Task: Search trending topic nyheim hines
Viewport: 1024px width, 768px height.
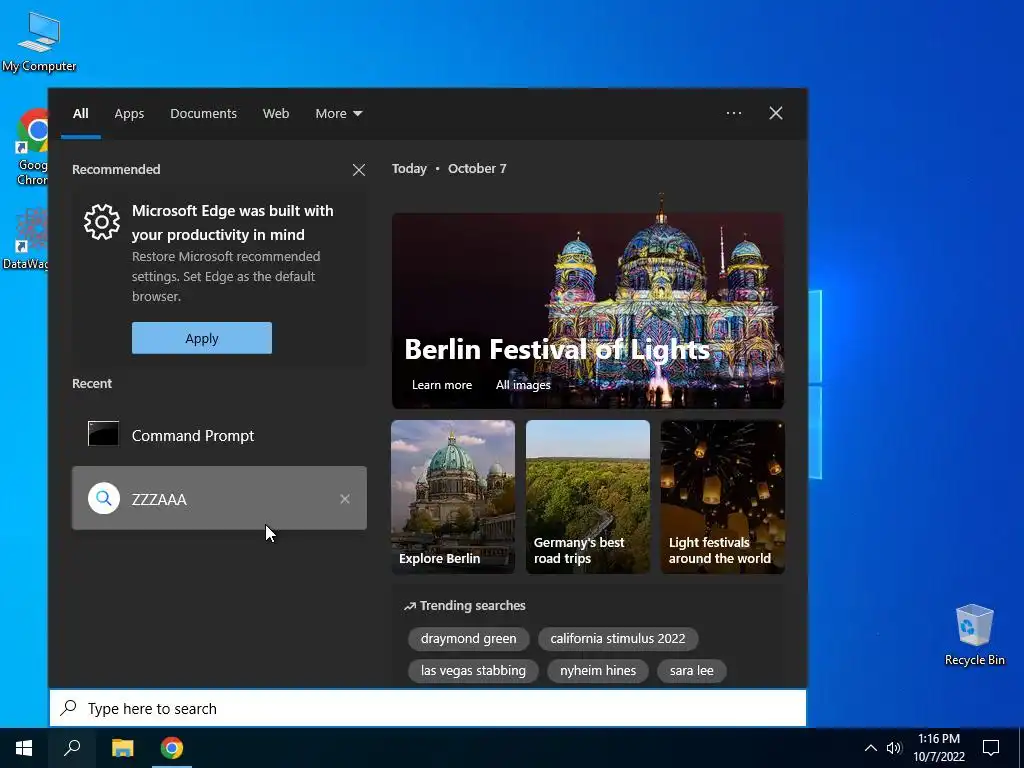Action: click(598, 671)
